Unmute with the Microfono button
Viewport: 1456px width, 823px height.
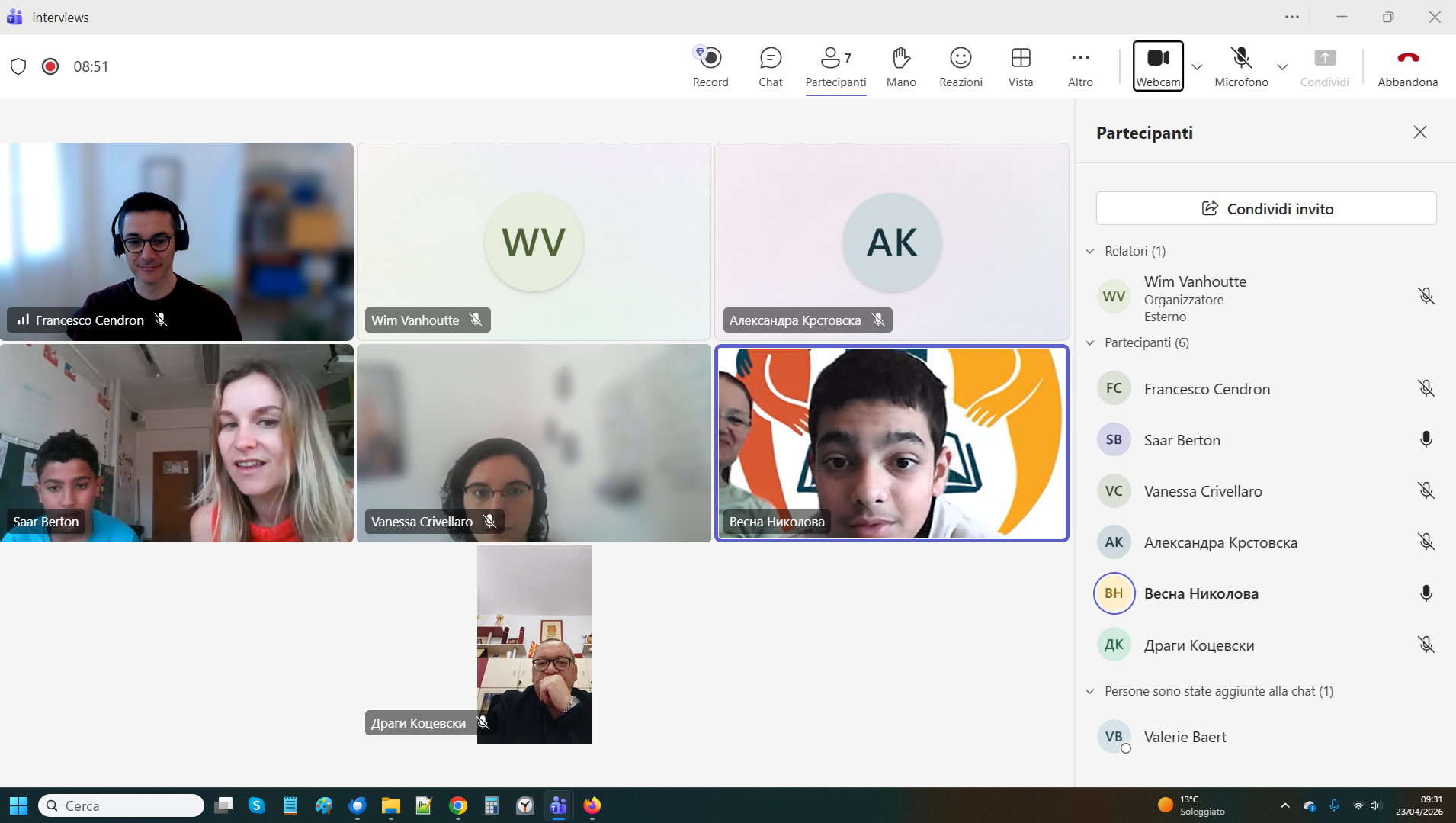click(x=1241, y=66)
